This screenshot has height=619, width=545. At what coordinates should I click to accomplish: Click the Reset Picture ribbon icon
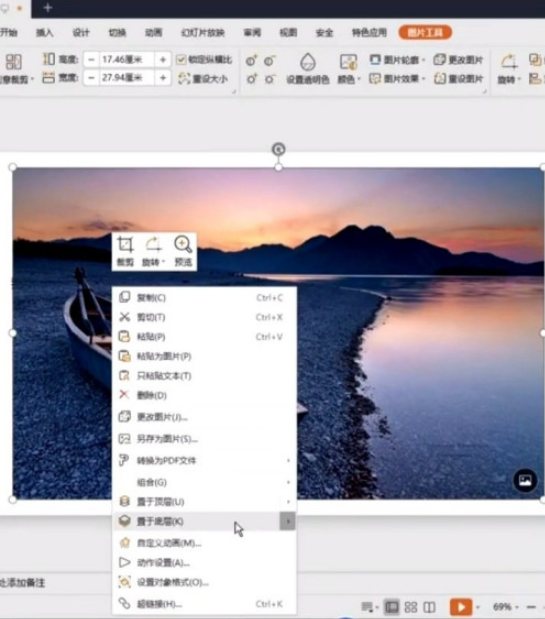tap(440, 78)
